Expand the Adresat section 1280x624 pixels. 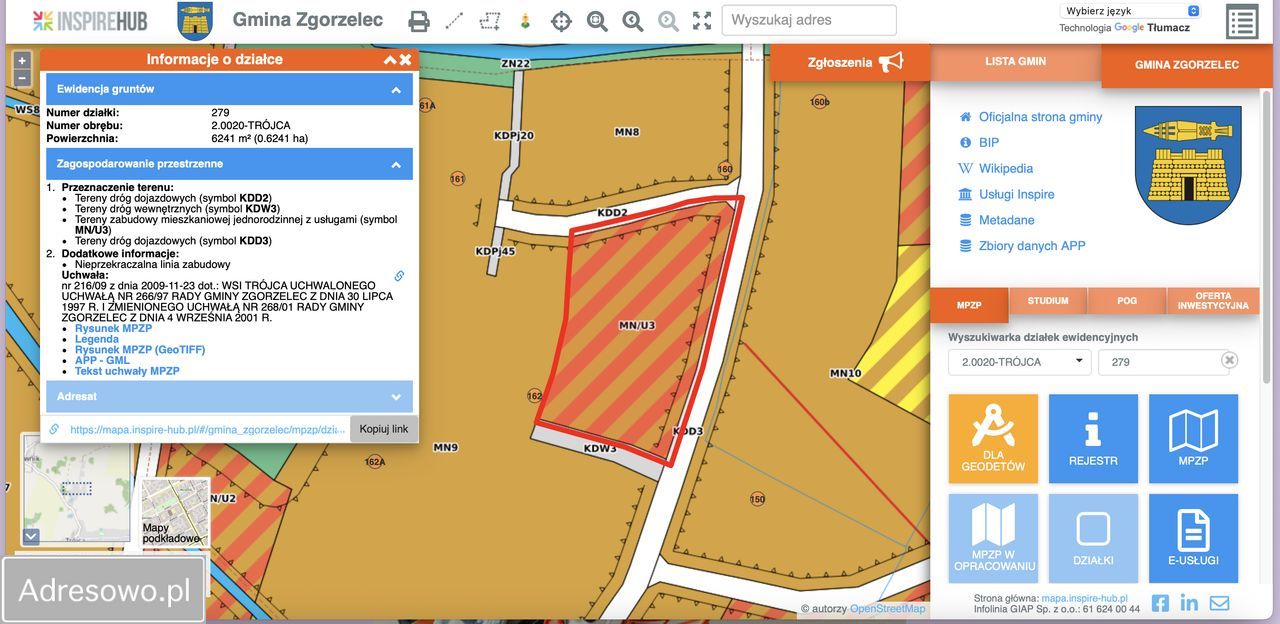(x=229, y=396)
